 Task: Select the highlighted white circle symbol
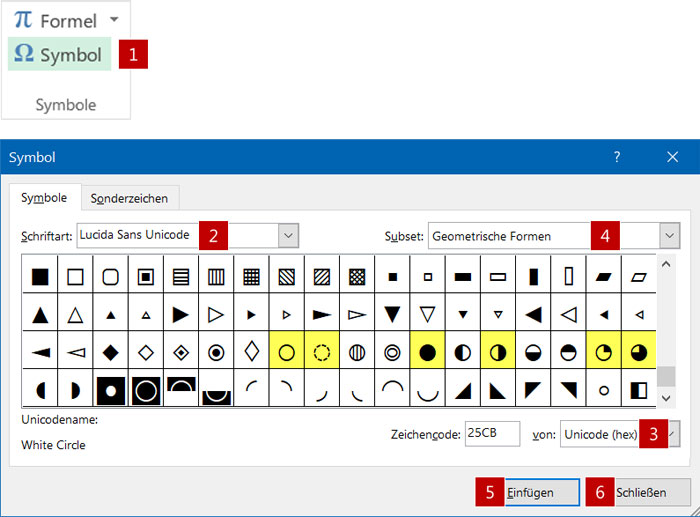pos(287,353)
